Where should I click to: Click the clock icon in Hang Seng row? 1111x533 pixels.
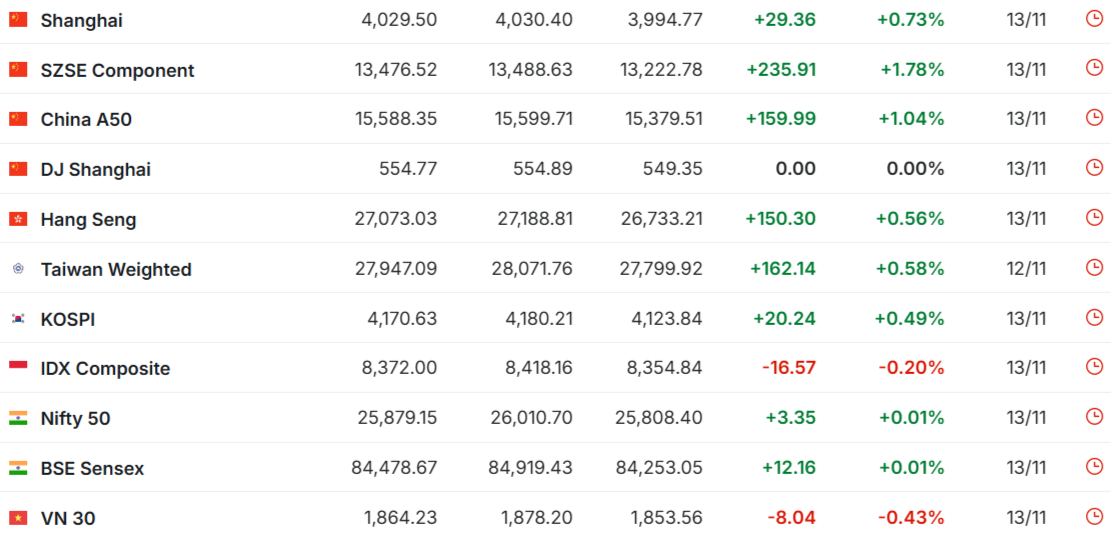coord(1094,218)
